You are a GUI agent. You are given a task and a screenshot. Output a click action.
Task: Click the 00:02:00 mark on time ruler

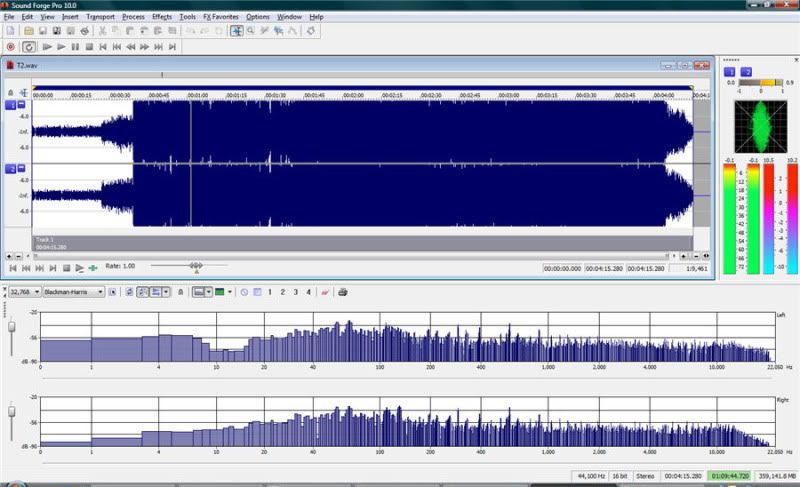pyautogui.click(x=353, y=95)
